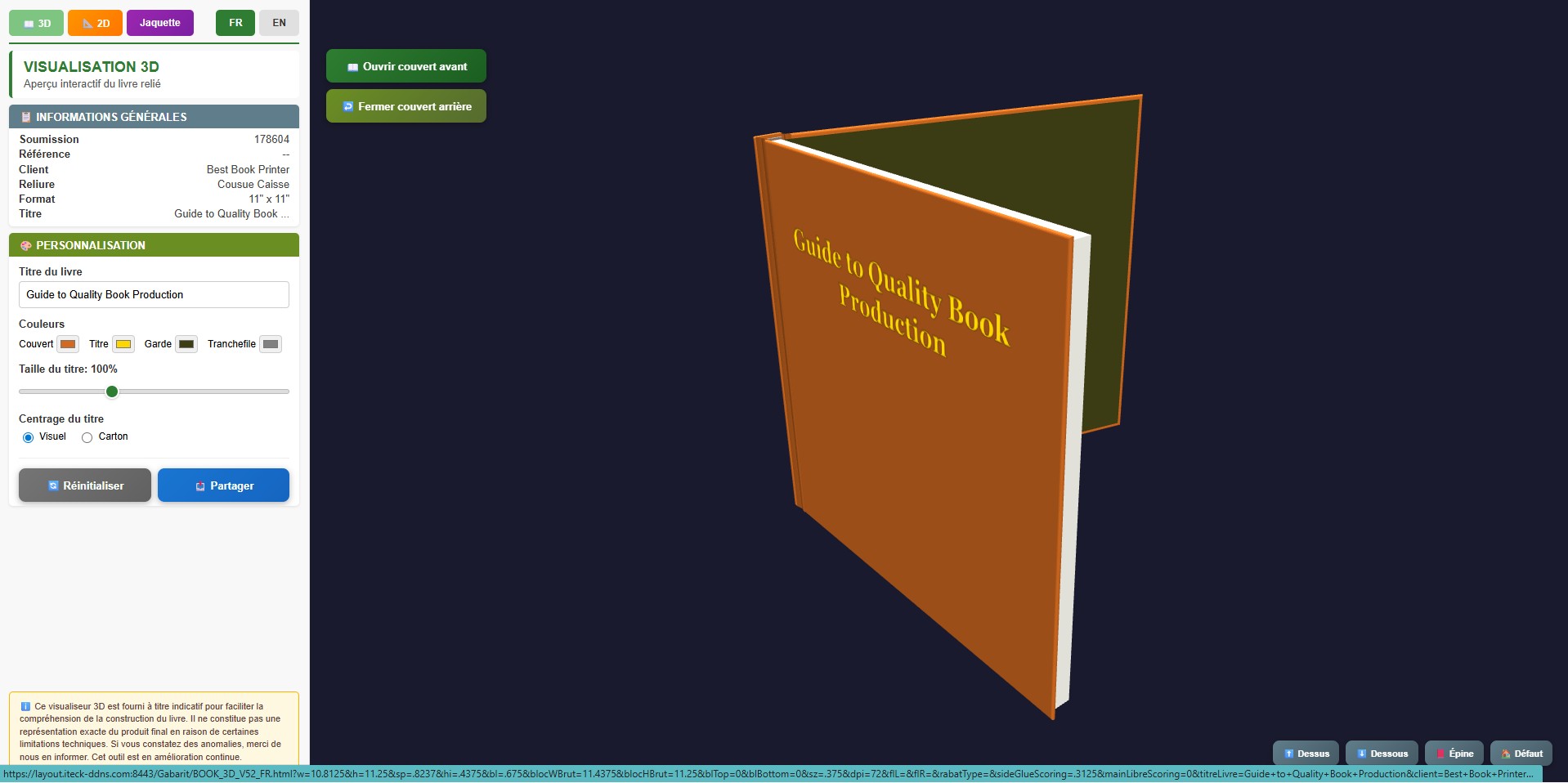Screen dimensions: 1568x783
Task: Show the Épine spine view
Action: tap(1454, 754)
